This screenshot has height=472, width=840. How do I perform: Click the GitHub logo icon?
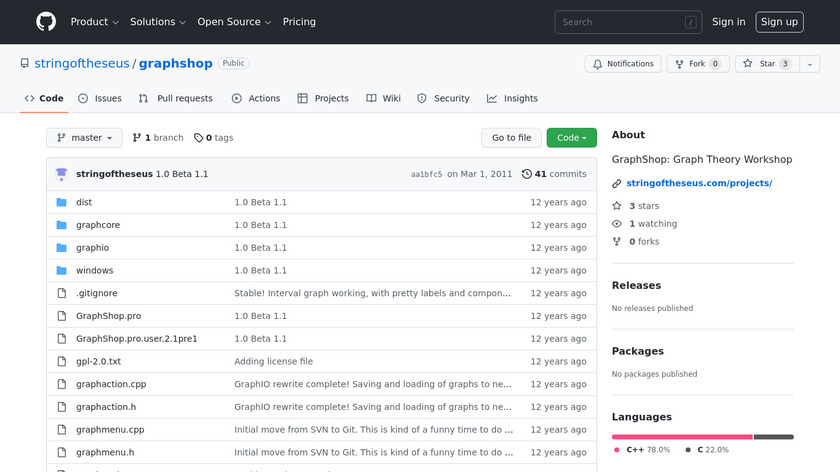[x=46, y=21]
